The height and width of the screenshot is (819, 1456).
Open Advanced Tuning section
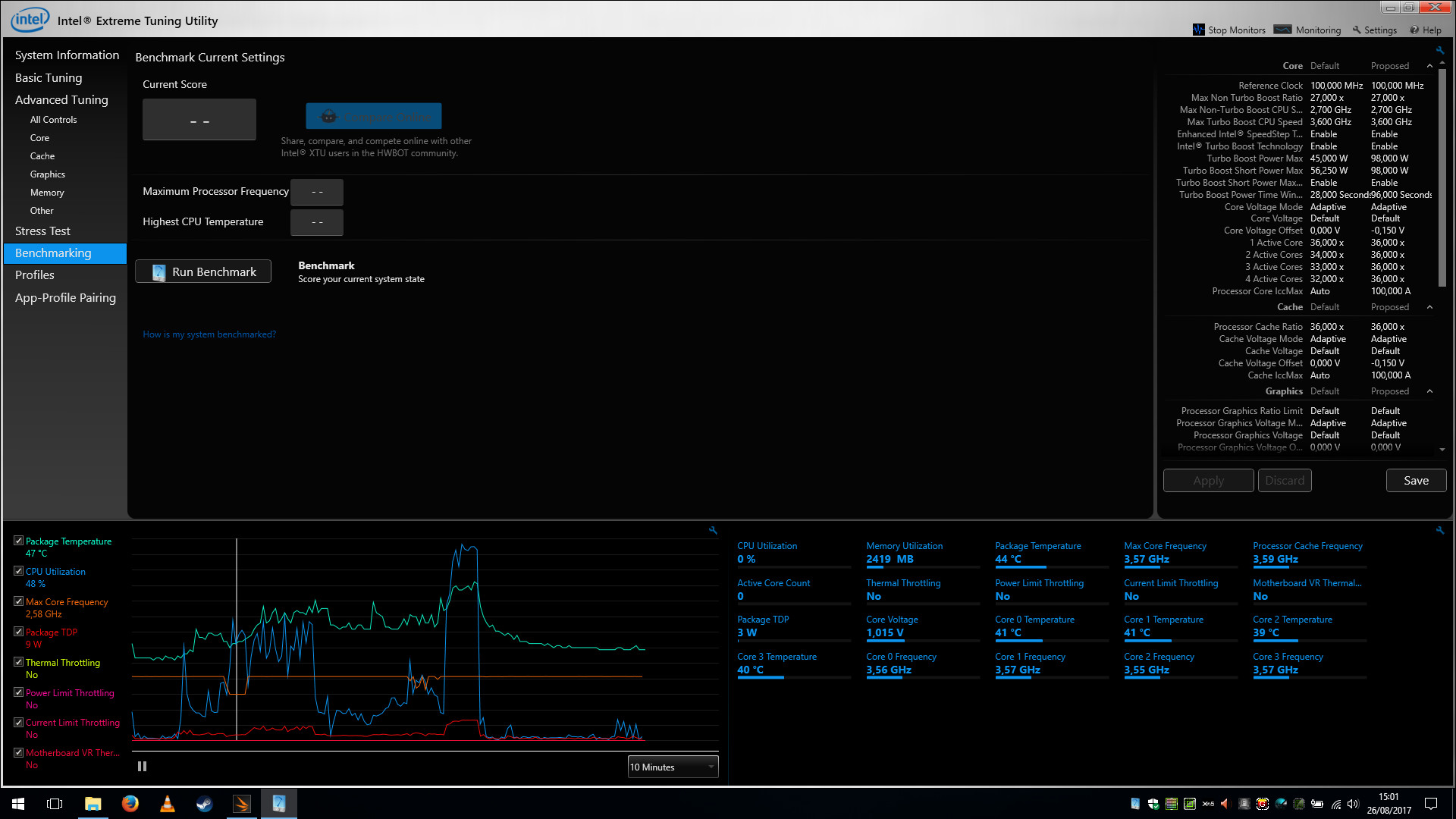pos(61,100)
